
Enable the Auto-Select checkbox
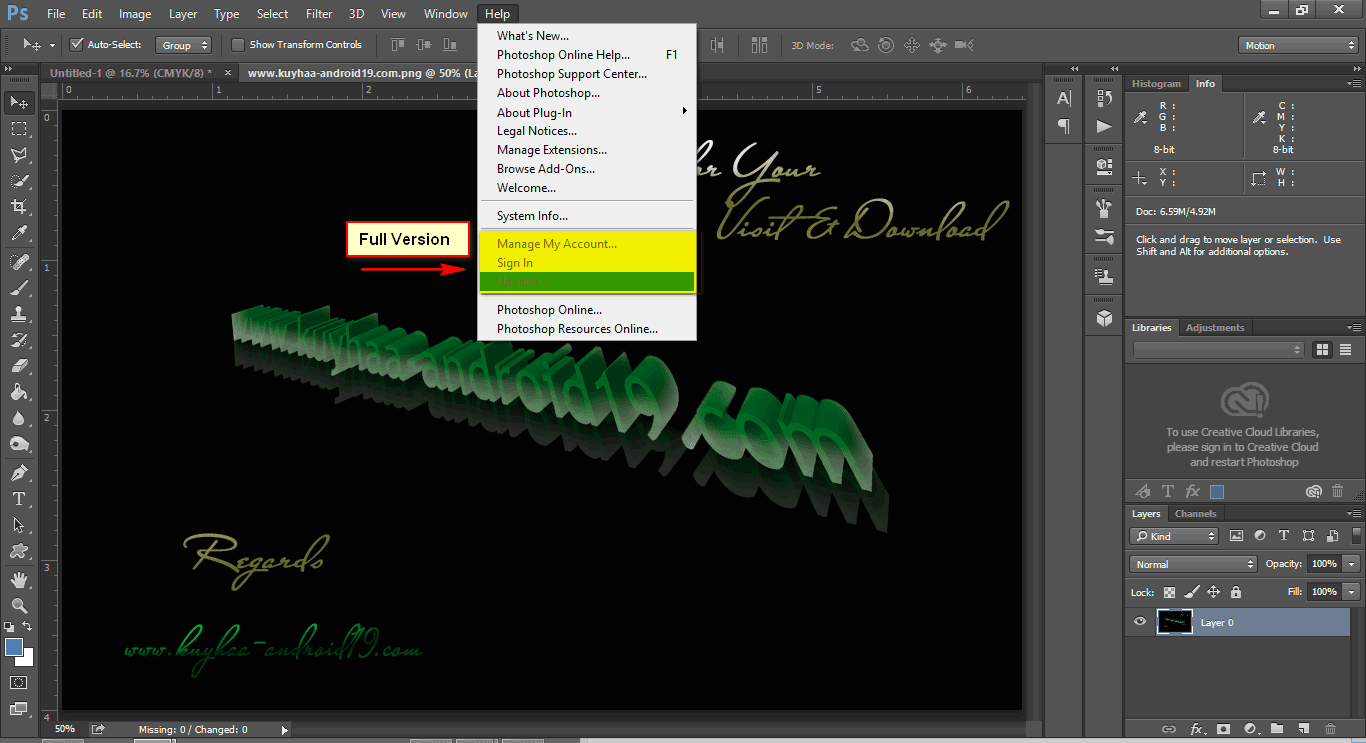(x=76, y=45)
